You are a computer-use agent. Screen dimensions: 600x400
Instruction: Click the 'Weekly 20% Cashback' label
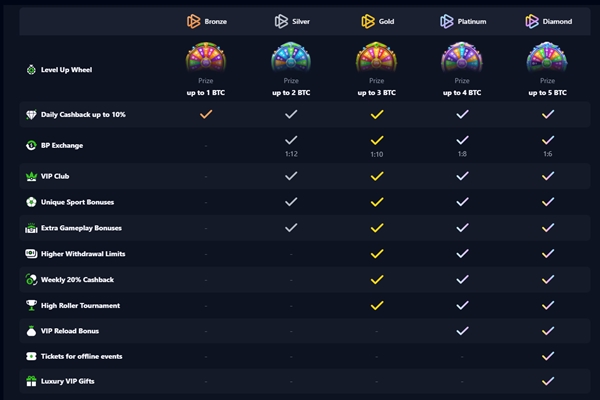pyautogui.click(x=77, y=280)
